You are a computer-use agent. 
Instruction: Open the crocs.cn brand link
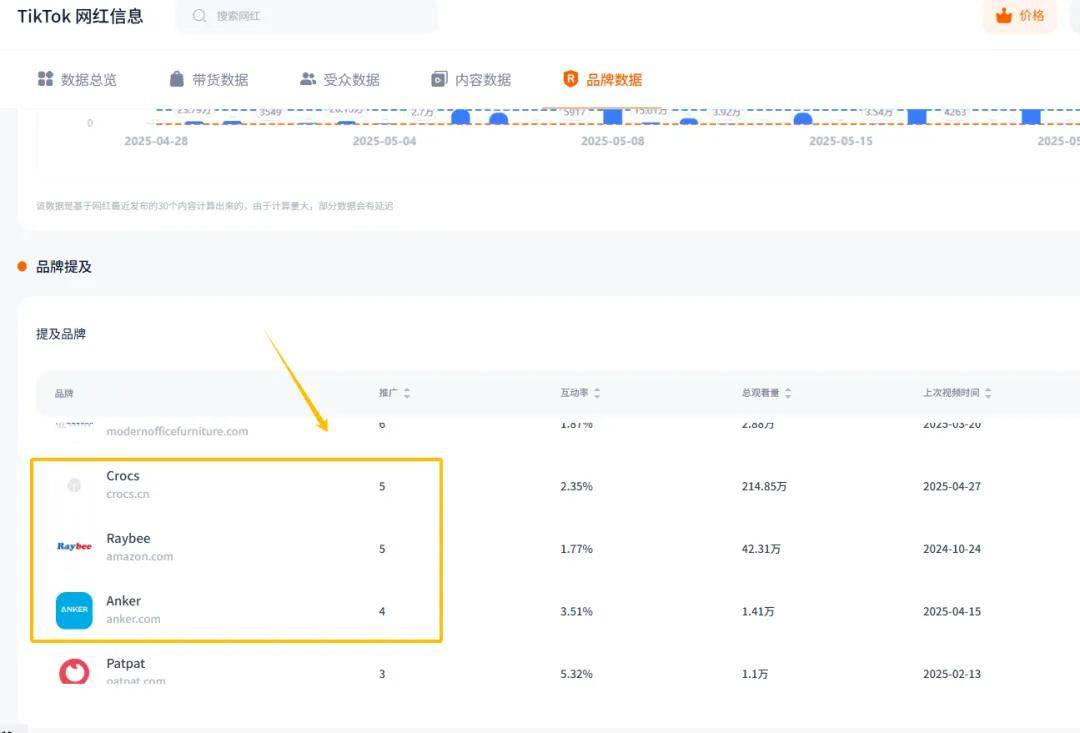click(128, 494)
